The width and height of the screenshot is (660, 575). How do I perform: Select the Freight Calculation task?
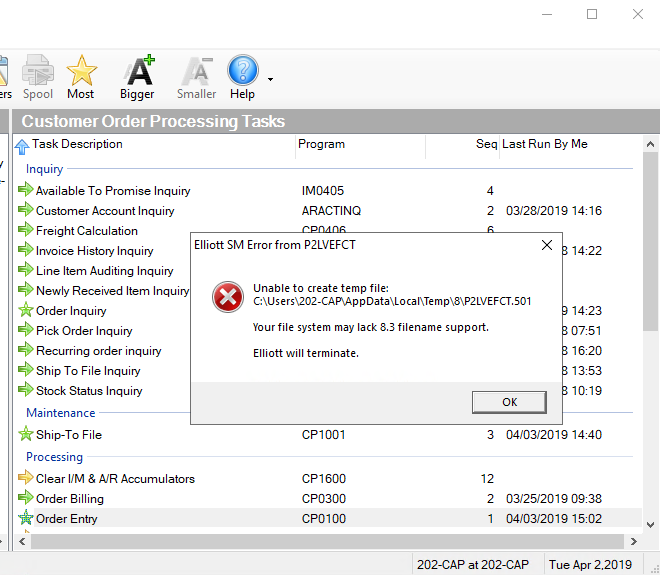point(87,231)
